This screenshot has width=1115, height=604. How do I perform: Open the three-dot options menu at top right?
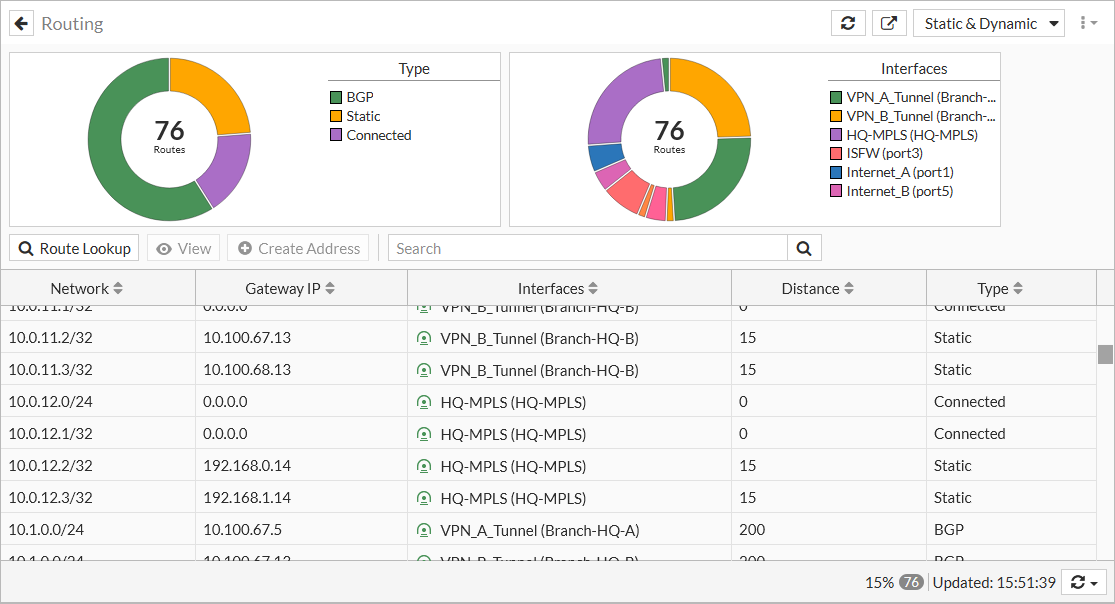pos(1088,22)
